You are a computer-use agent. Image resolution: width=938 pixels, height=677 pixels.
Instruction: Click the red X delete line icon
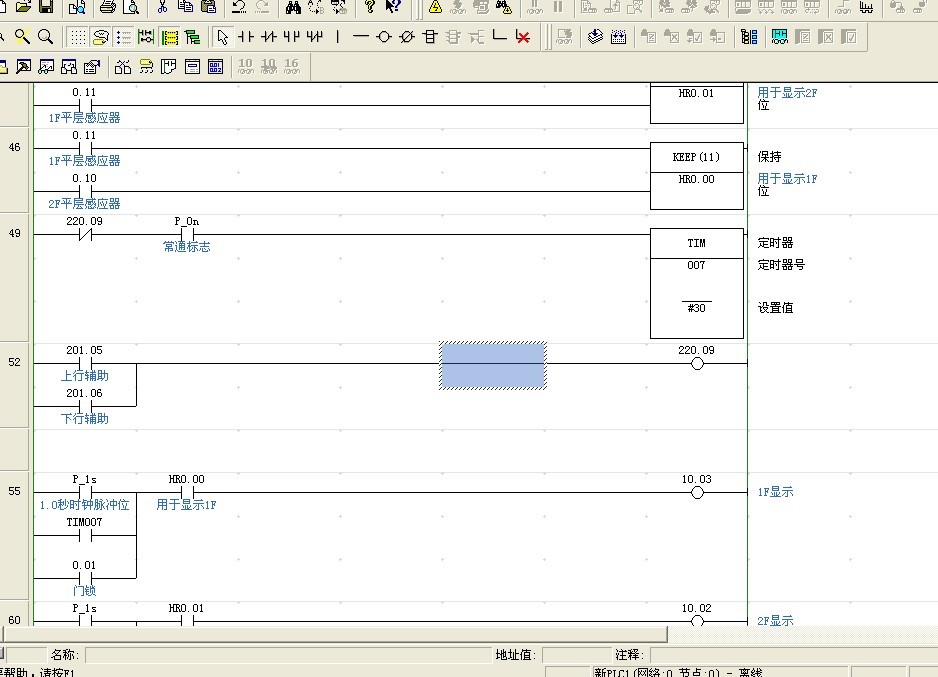(x=522, y=37)
